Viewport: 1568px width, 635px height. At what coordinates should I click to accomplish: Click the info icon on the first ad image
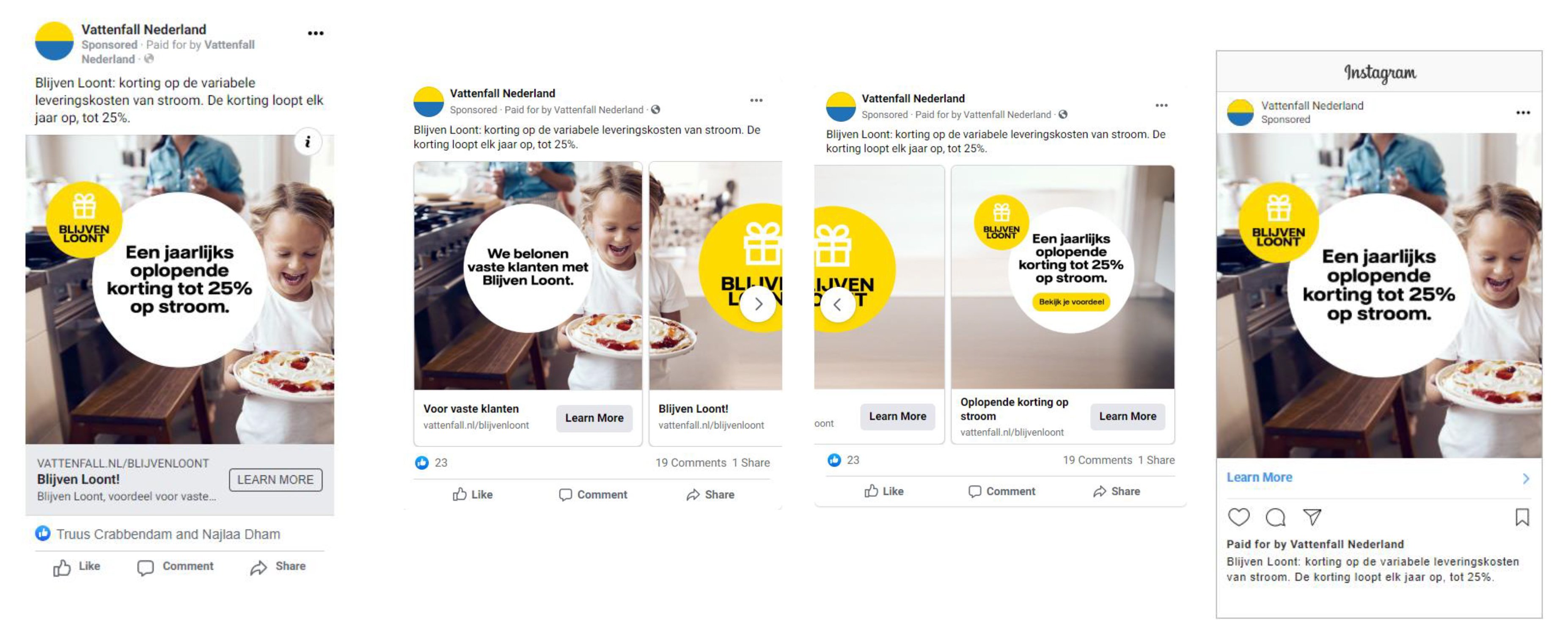point(308,142)
